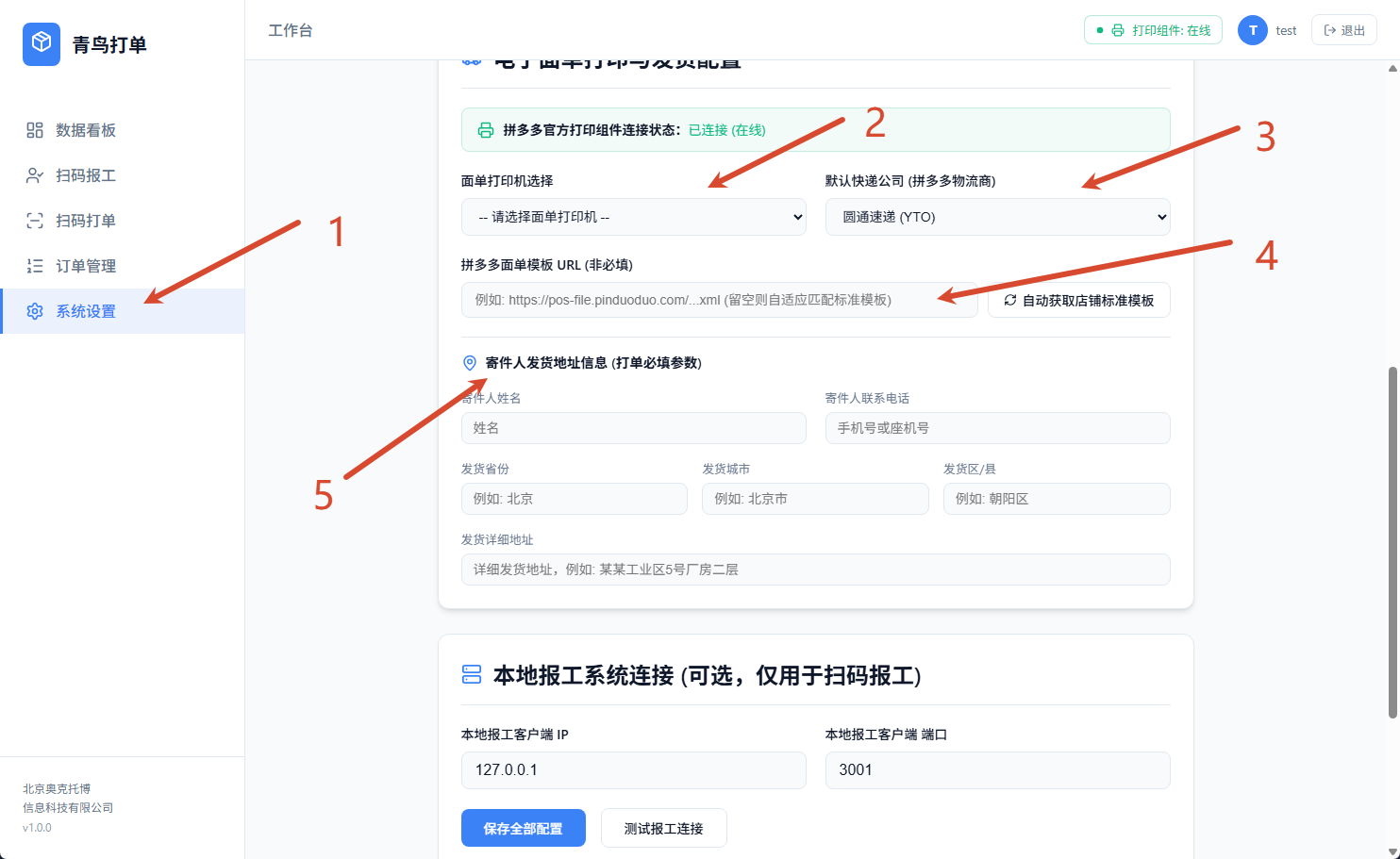Click the 订单管理 list icon
Screen dimensions: 1400x859
pos(35,266)
